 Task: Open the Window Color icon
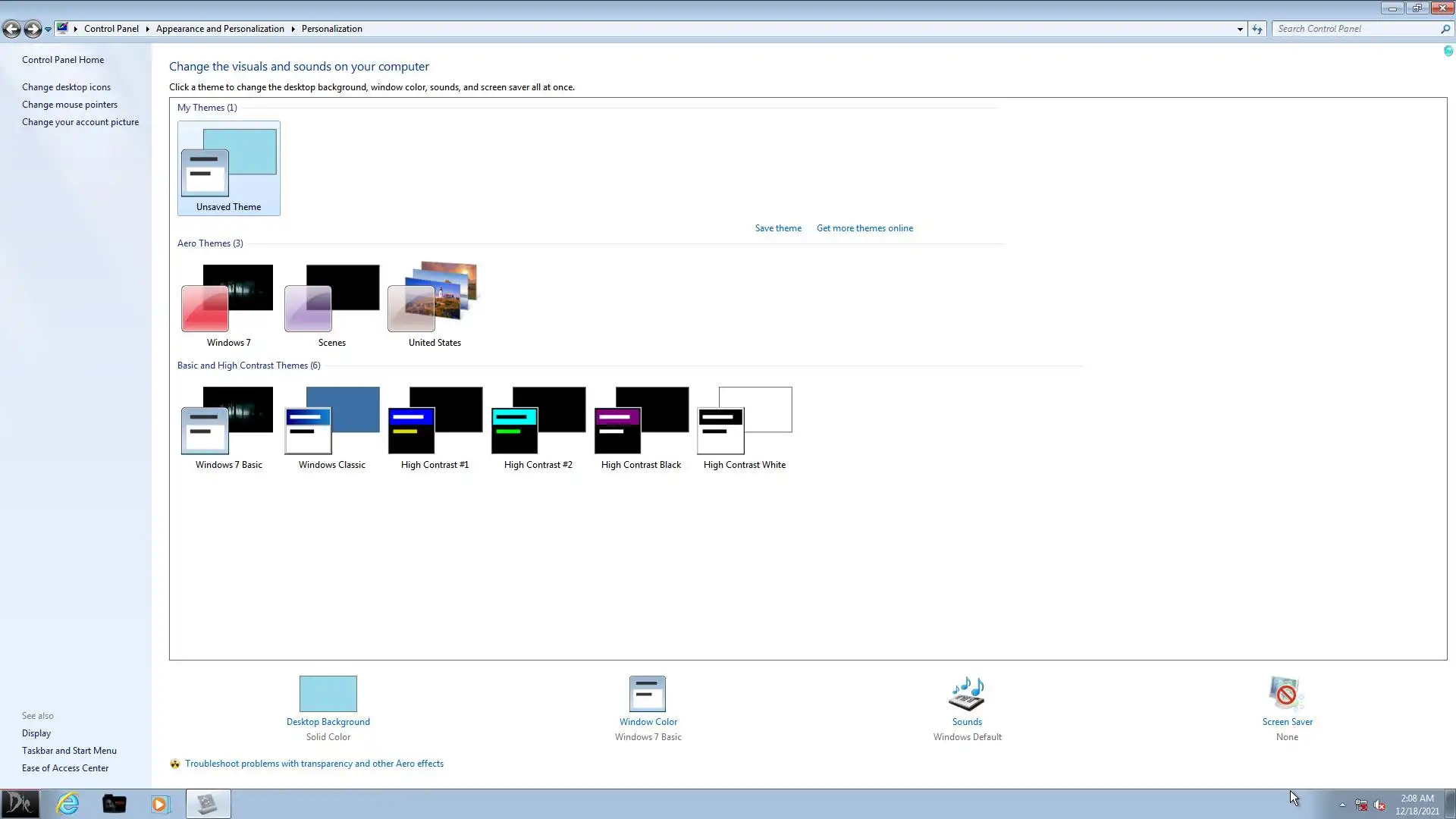click(648, 693)
